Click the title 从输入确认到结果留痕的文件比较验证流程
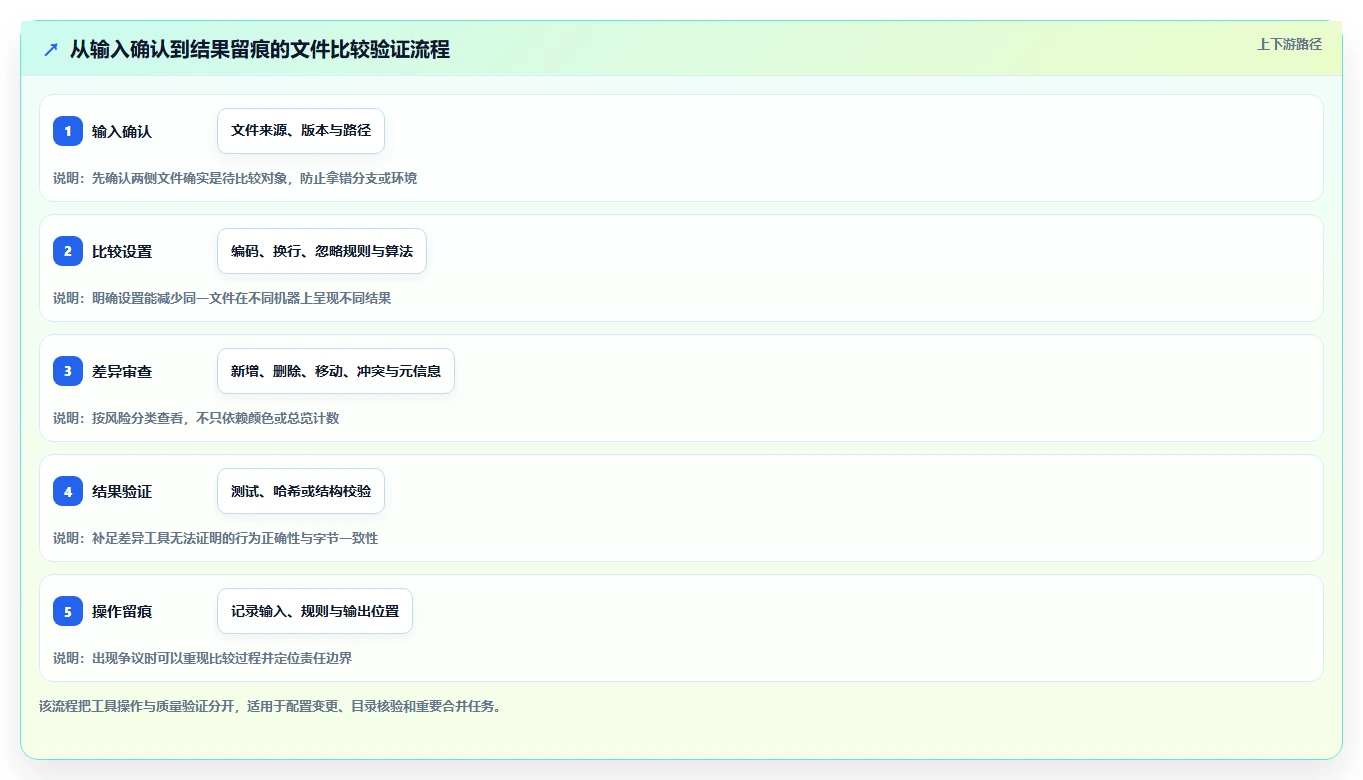The image size is (1363, 780). pyautogui.click(x=260, y=49)
